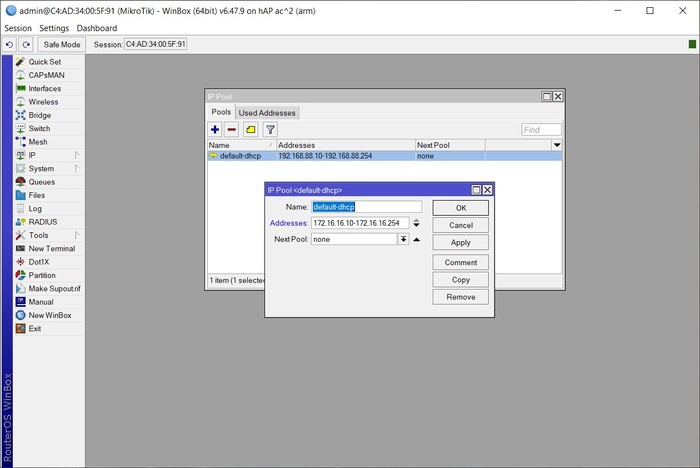
Task: Click the Cancel button
Action: pos(461,225)
